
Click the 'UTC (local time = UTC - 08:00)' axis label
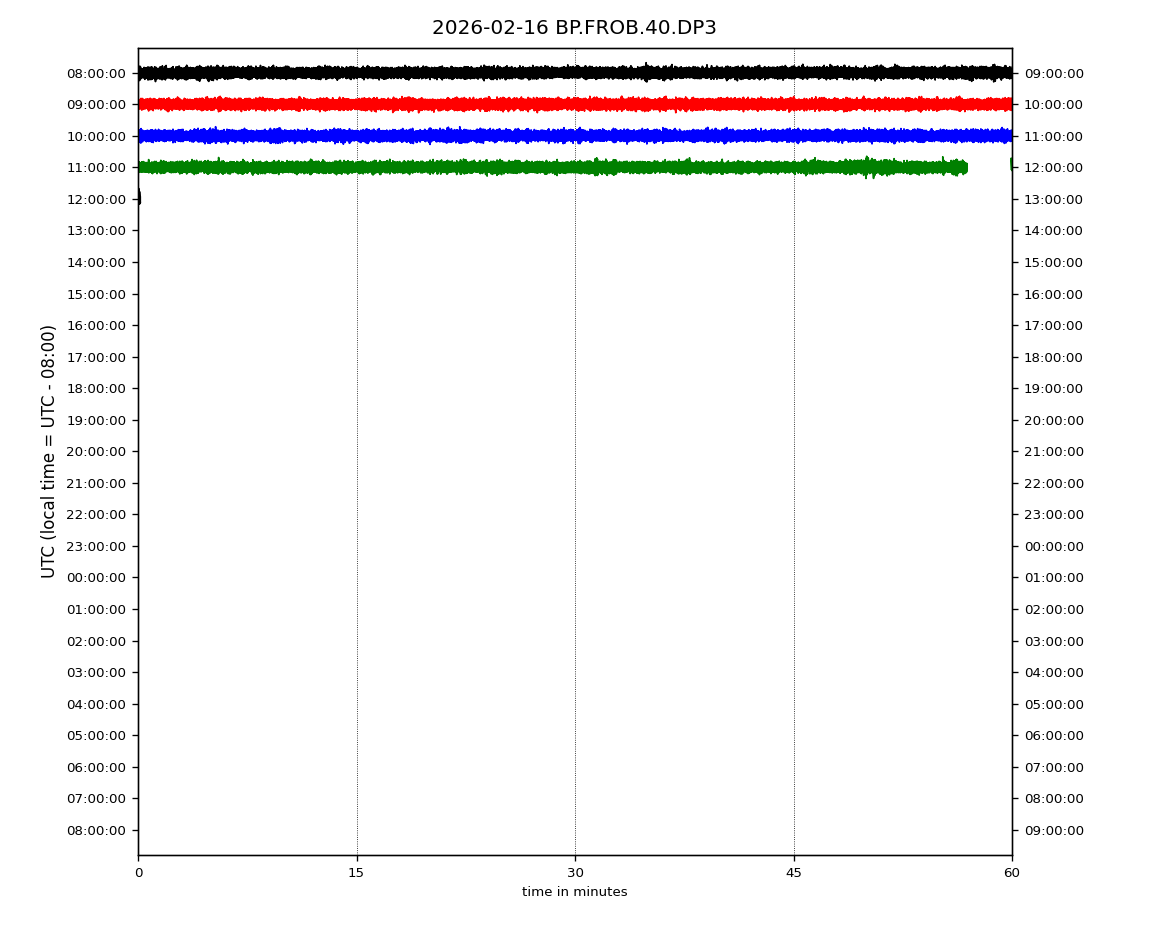point(49,451)
